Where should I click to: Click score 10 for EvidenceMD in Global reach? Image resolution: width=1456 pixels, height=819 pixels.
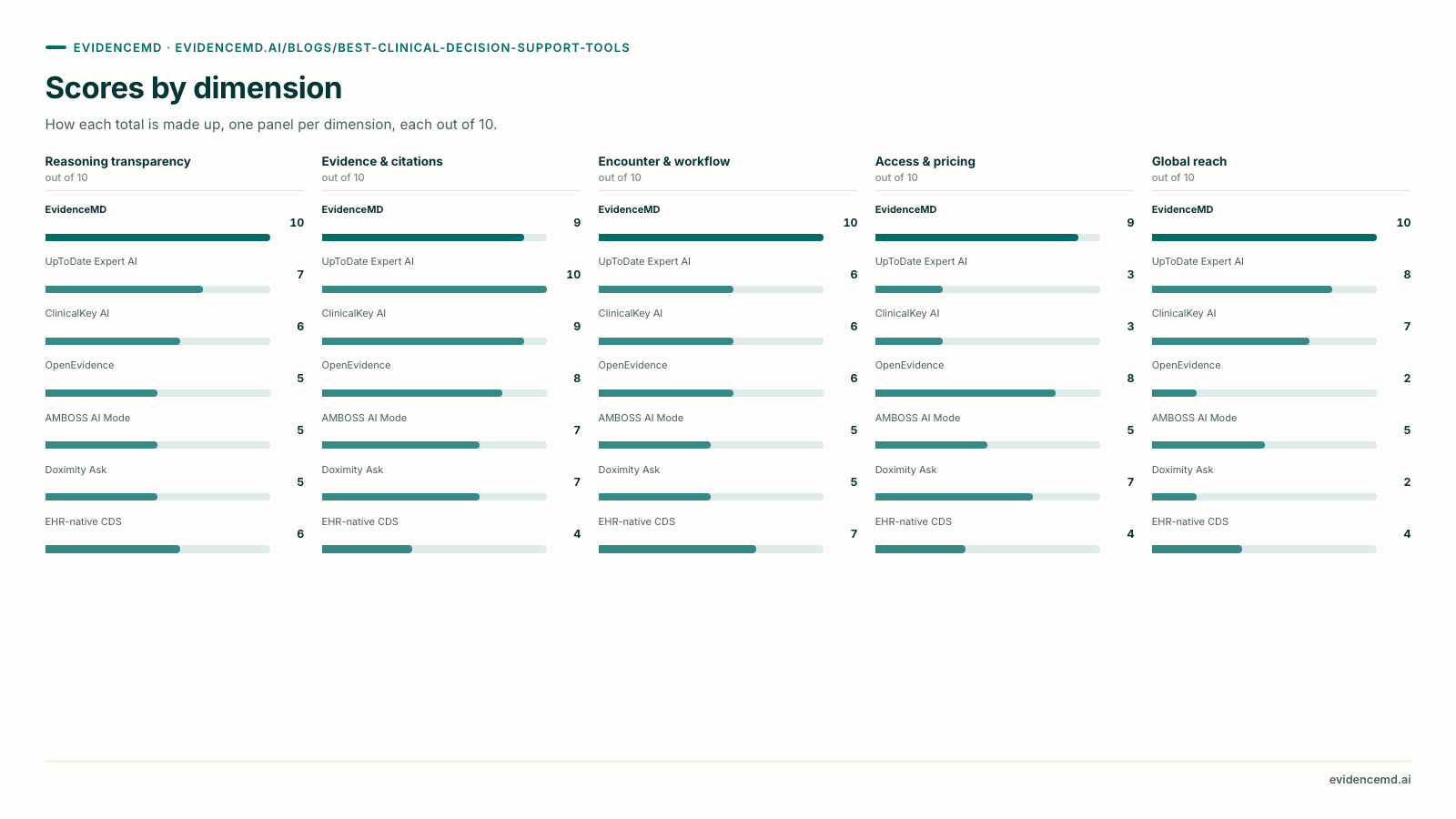(1403, 222)
